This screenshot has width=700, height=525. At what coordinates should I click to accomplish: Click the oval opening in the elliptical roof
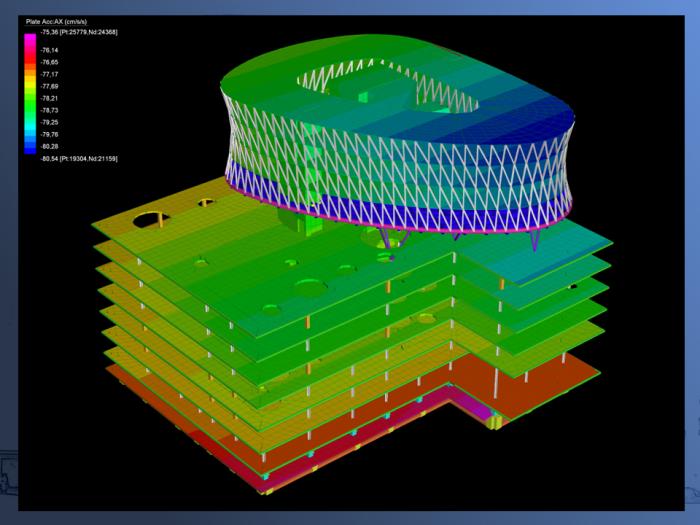(x=385, y=83)
